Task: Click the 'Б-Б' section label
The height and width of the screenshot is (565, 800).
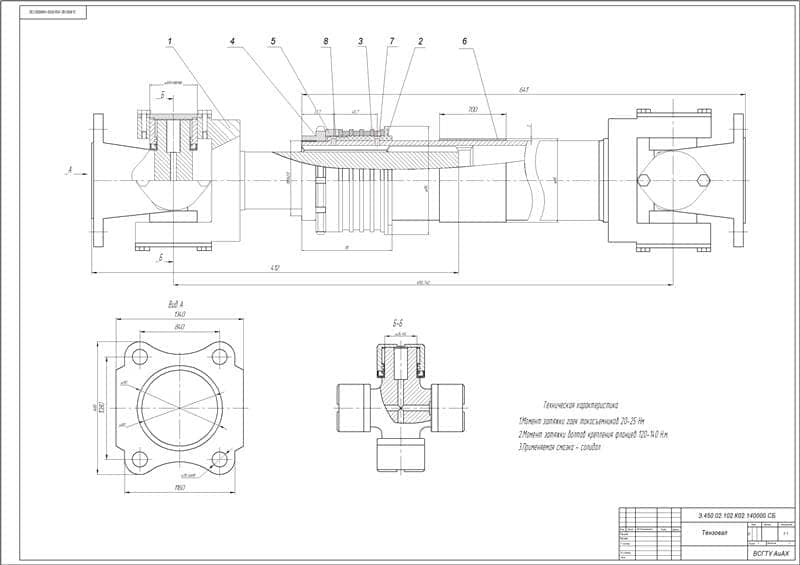Action: tap(398, 324)
